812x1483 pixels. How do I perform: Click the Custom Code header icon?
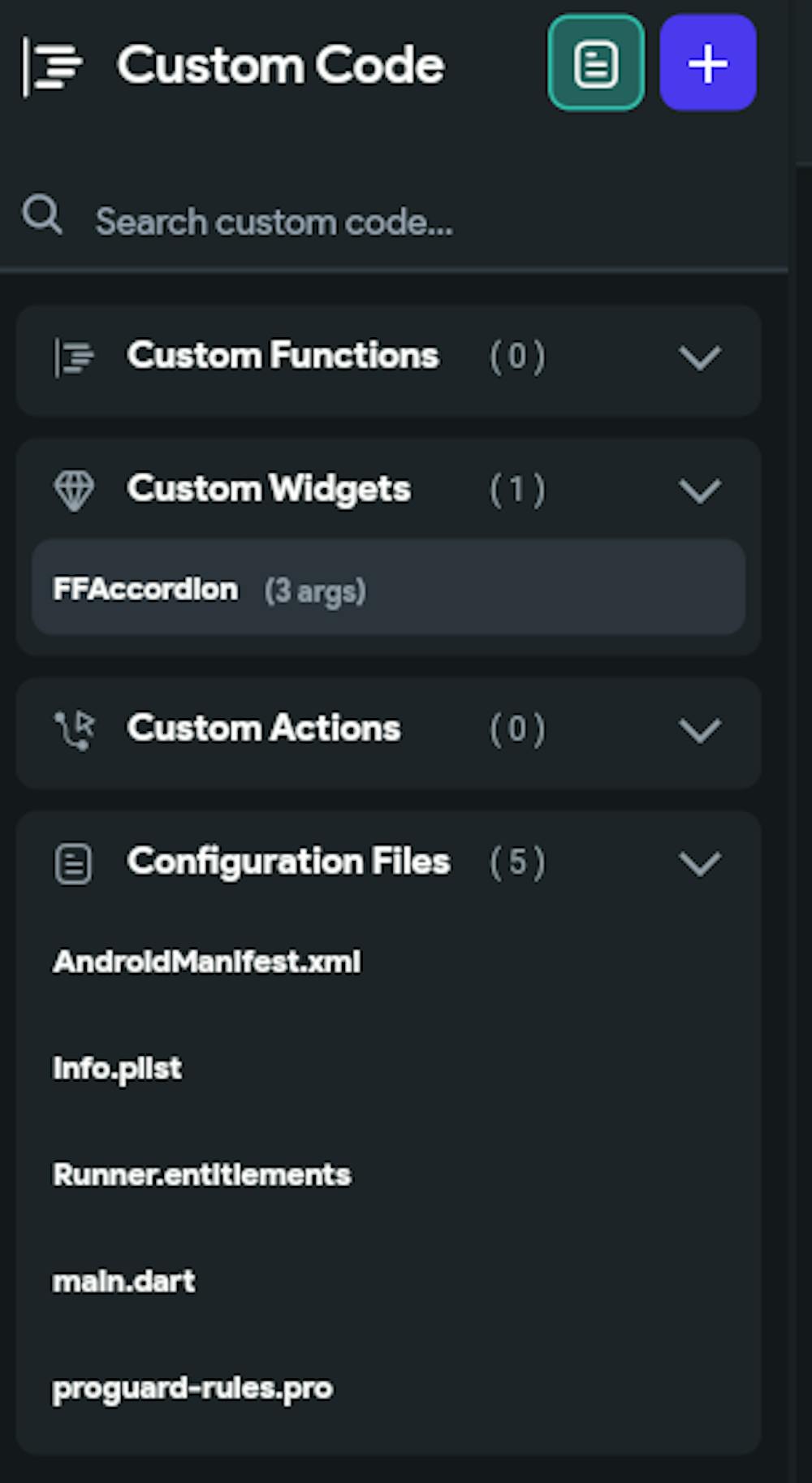52,67
